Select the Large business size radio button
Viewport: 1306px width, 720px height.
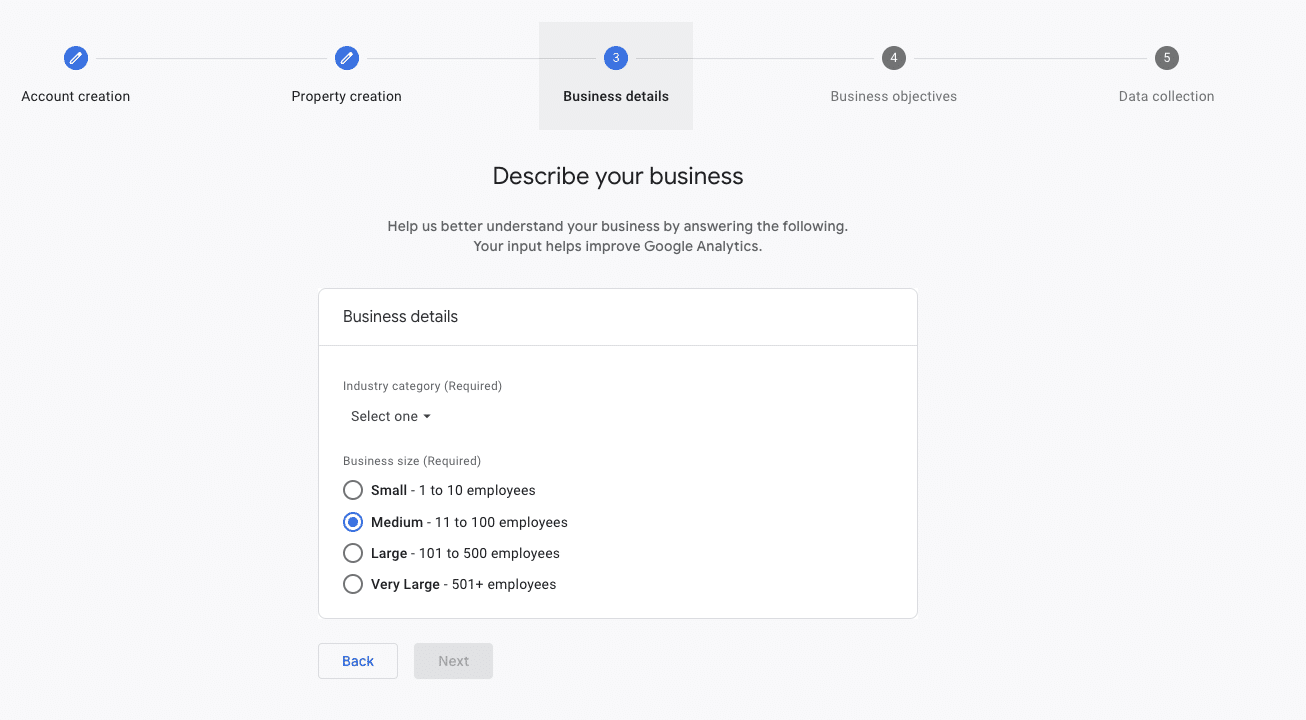click(353, 553)
